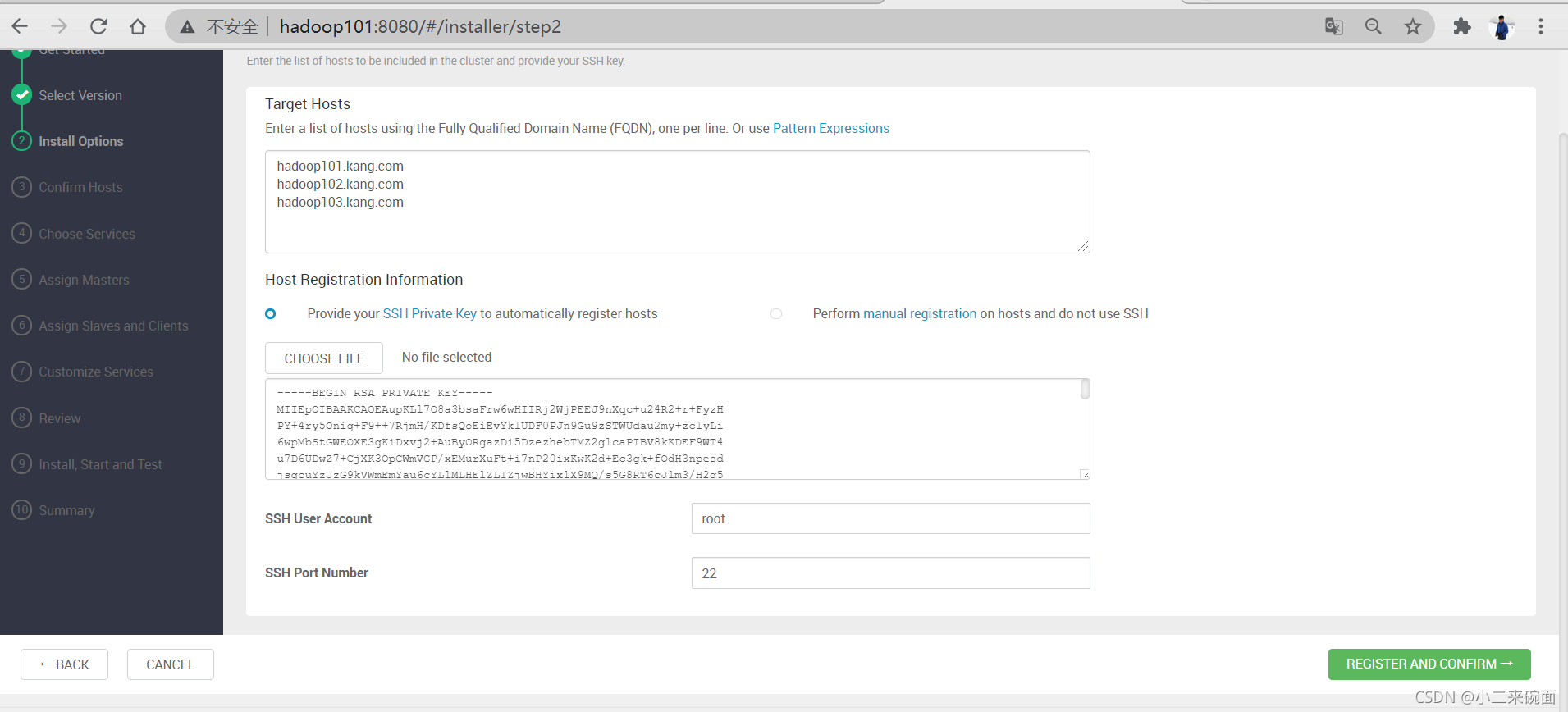
Task: Click the zoom magnifier icon
Action: point(1374,26)
